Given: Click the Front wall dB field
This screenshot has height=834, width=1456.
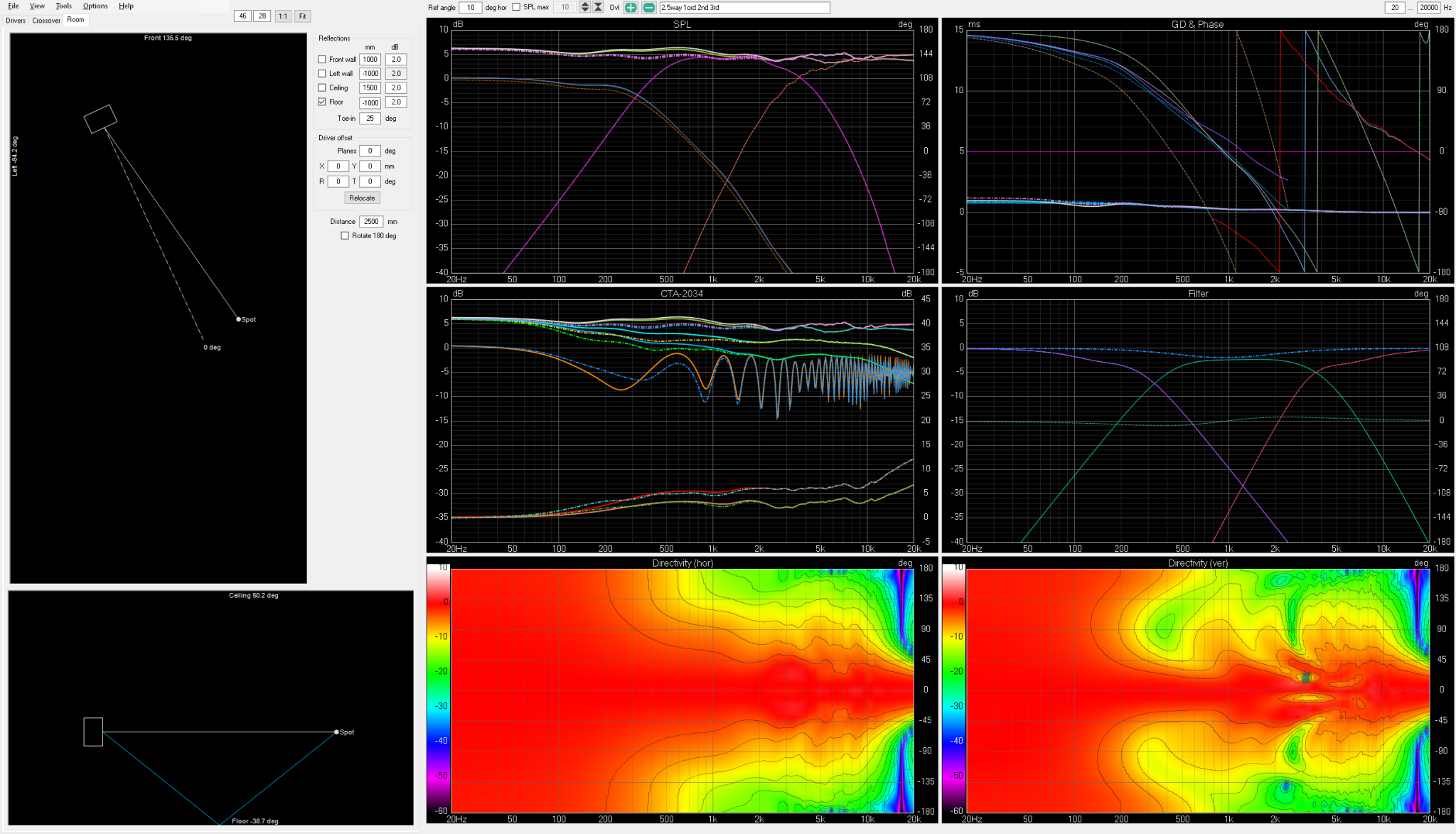Looking at the screenshot, I should (x=396, y=60).
